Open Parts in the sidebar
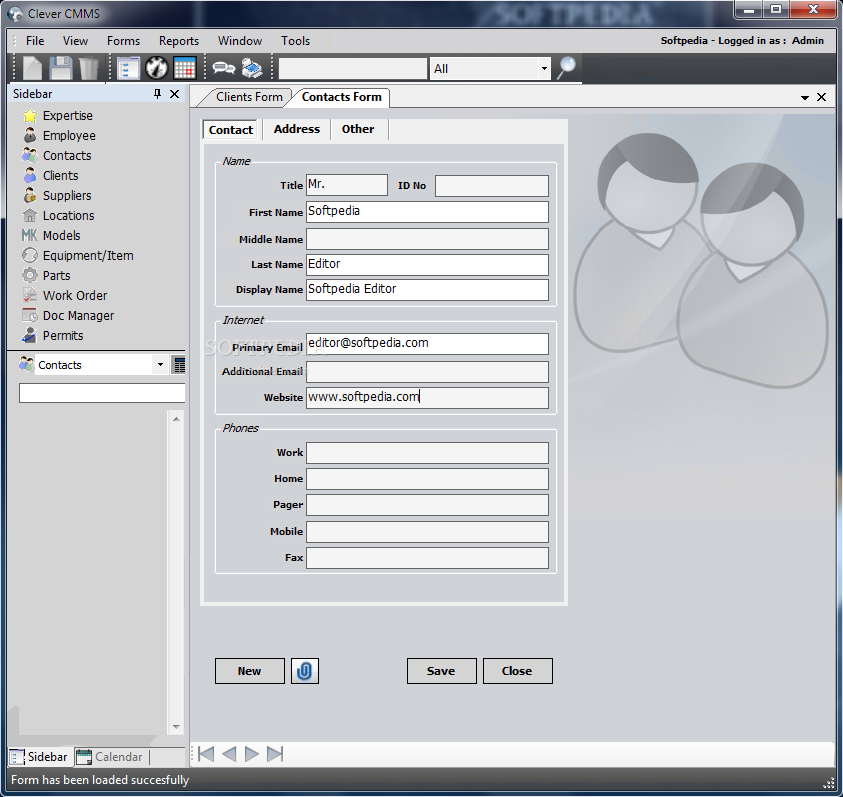The height and width of the screenshot is (797, 843). pyautogui.click(x=56, y=275)
